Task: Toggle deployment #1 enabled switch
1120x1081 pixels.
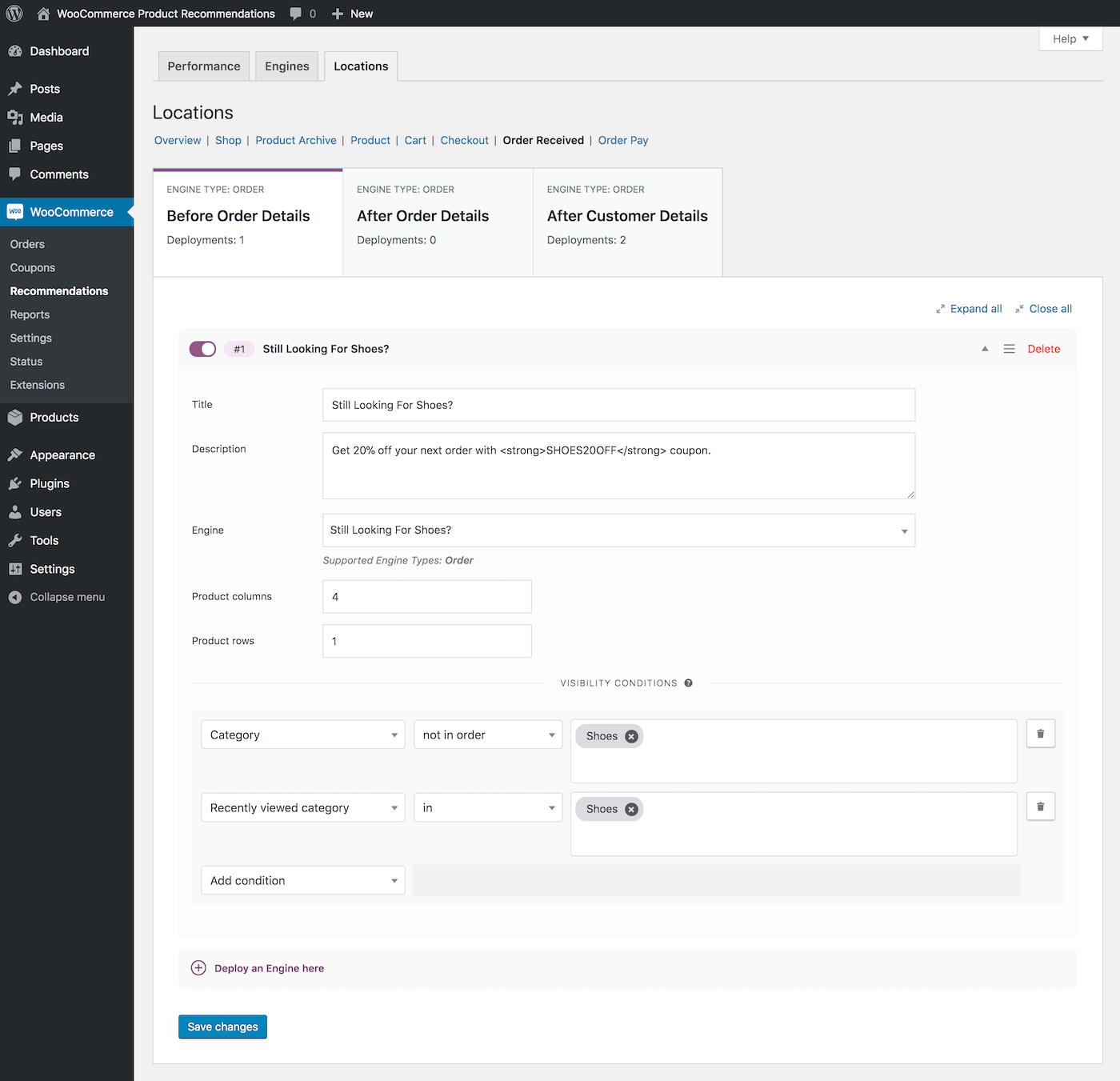Action: tap(203, 349)
